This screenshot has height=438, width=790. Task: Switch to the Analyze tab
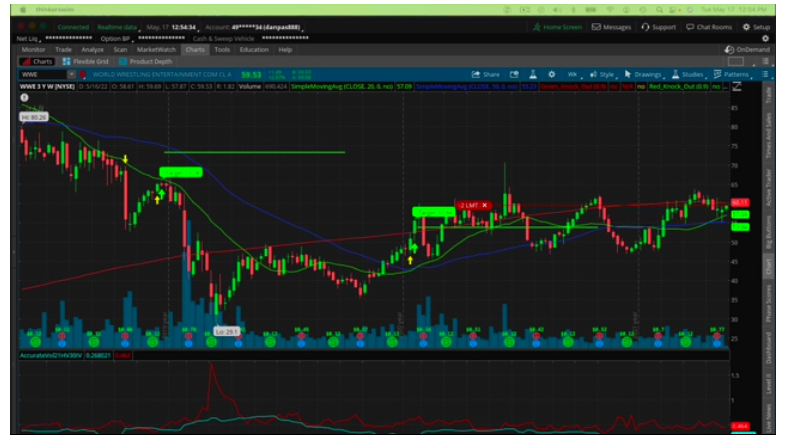pos(92,49)
